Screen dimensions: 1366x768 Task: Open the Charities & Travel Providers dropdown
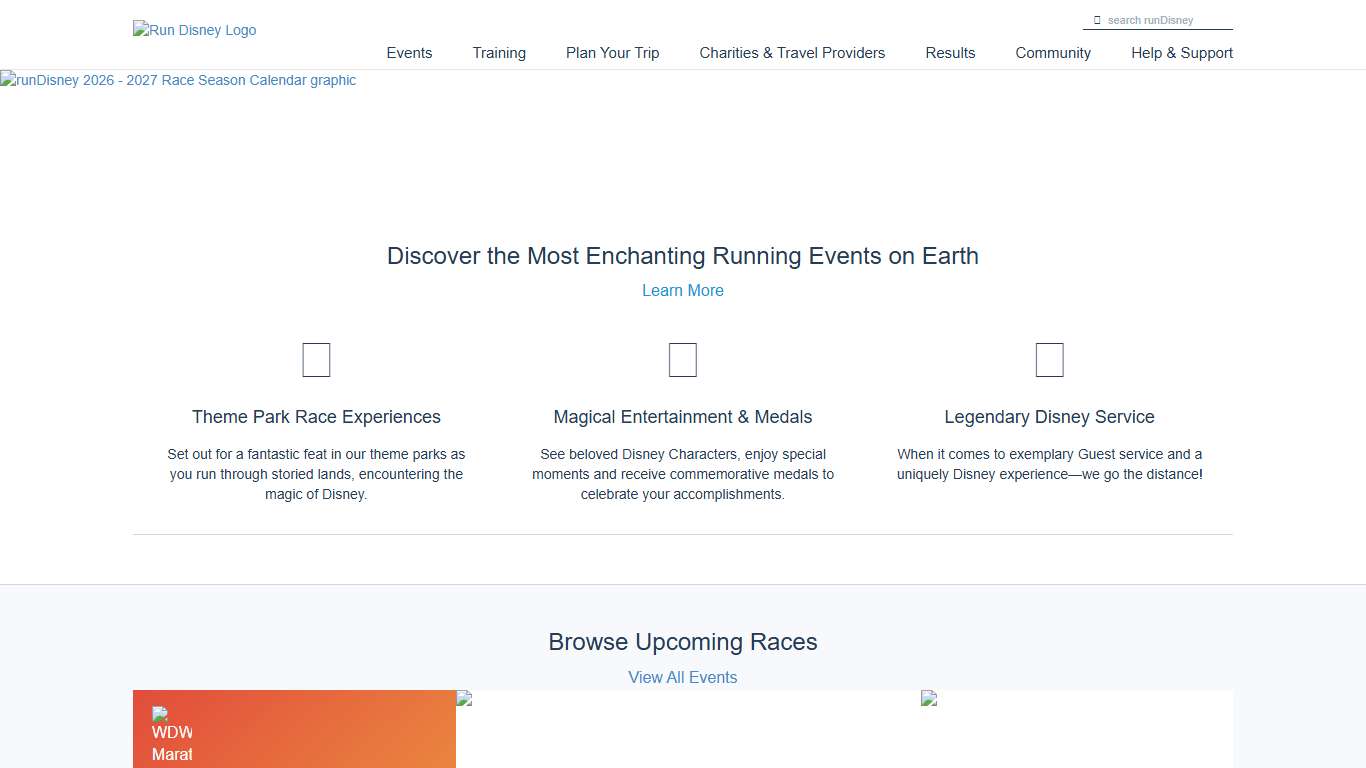tap(792, 53)
